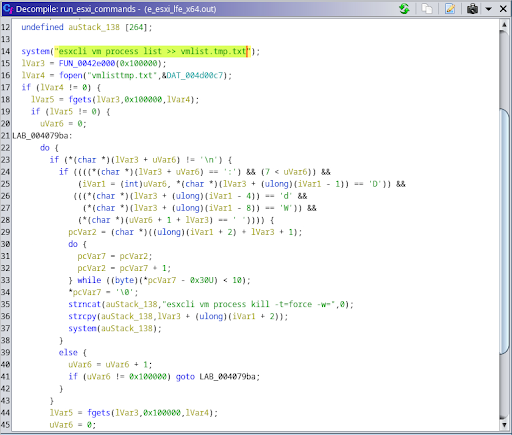Click fgets on line 18
512x435 pixels.
click(x=80, y=99)
